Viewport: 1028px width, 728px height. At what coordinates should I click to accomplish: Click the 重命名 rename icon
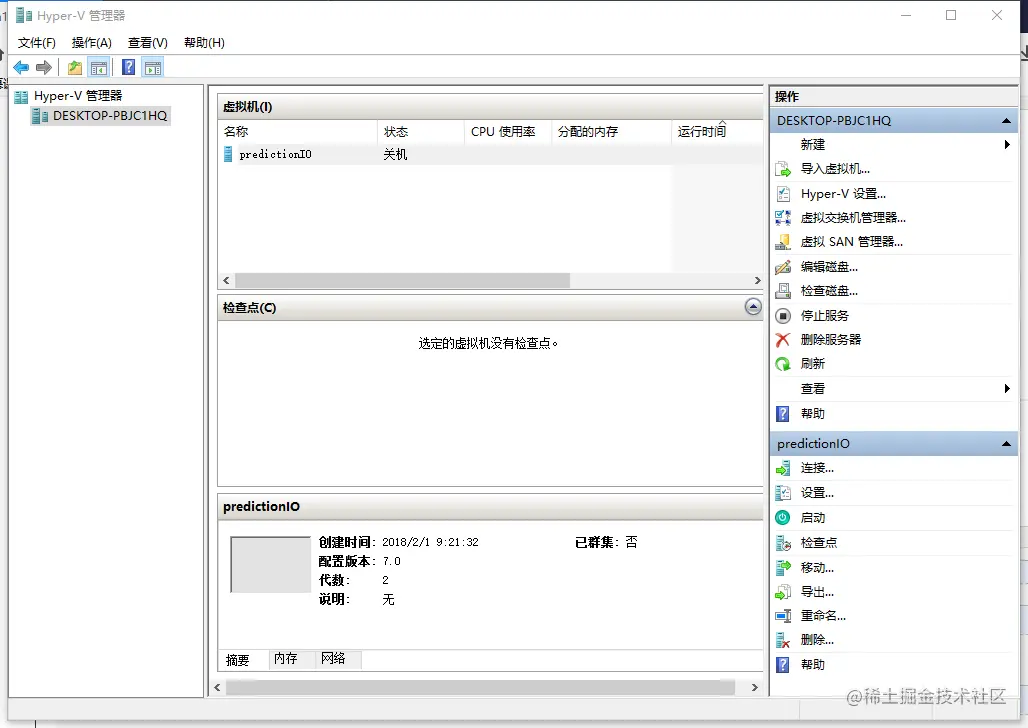783,616
